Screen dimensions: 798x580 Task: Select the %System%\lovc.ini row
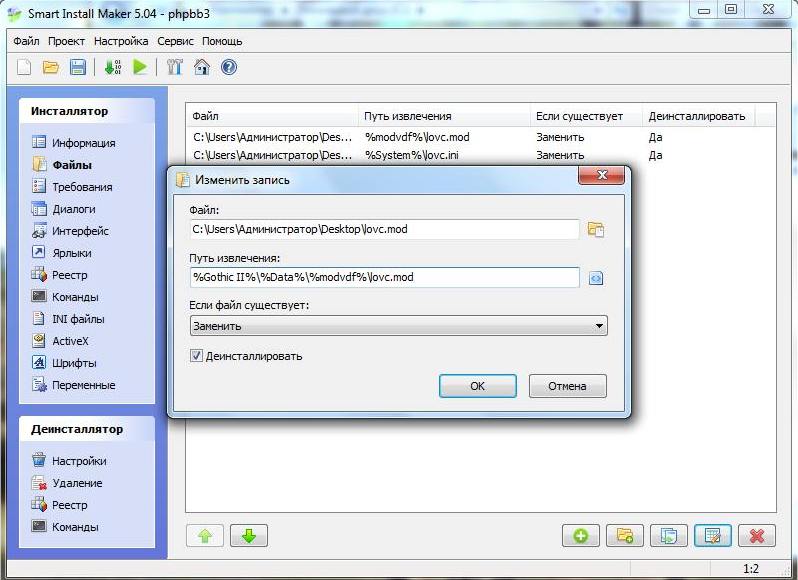[481, 155]
